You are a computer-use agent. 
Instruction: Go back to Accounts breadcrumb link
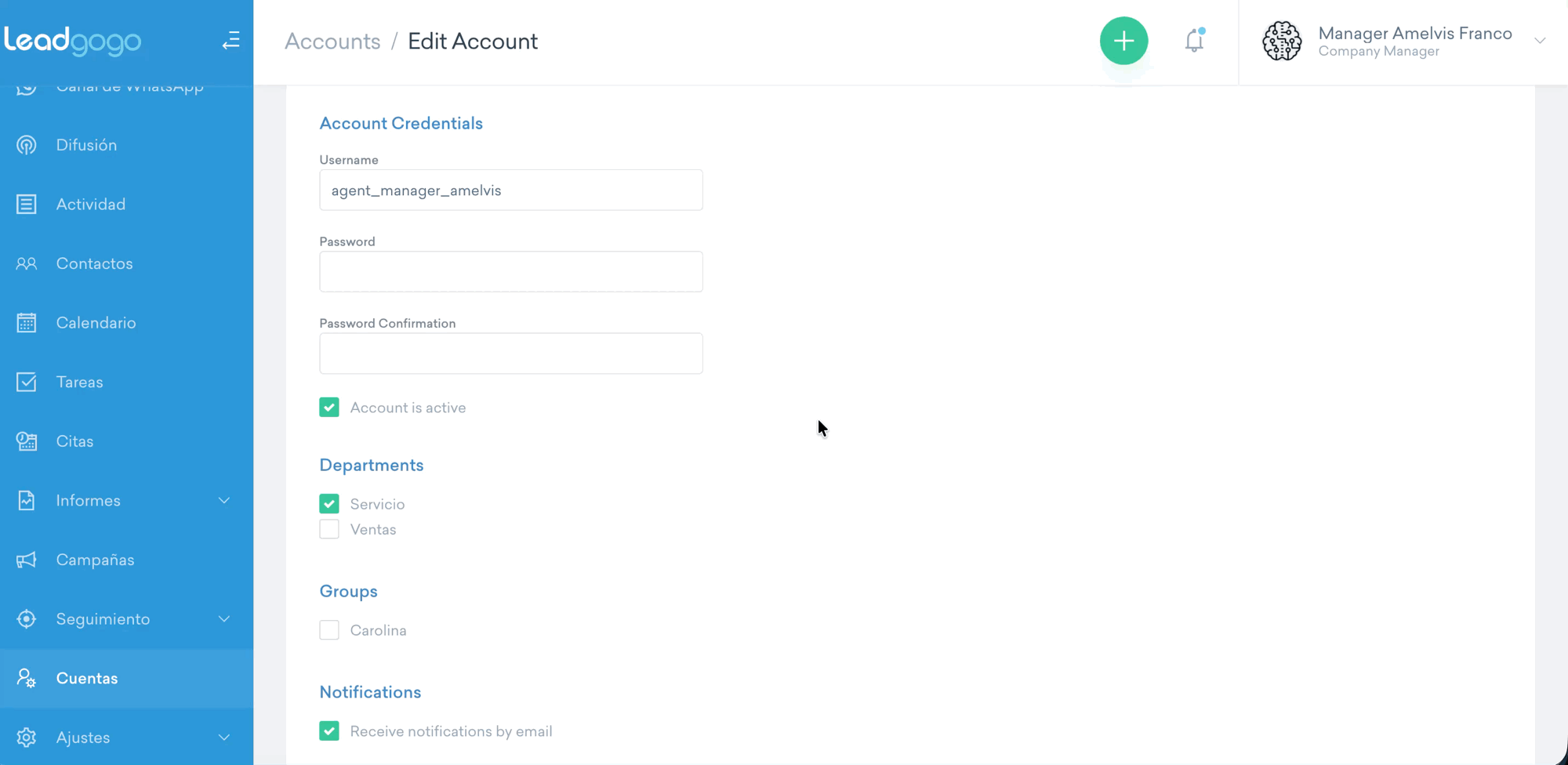[332, 42]
